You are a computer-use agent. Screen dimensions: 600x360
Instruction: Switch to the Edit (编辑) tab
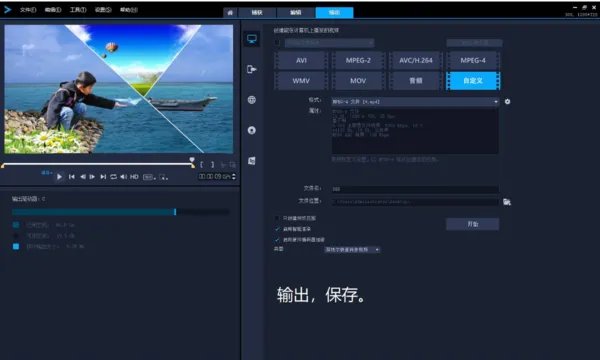tap(295, 13)
